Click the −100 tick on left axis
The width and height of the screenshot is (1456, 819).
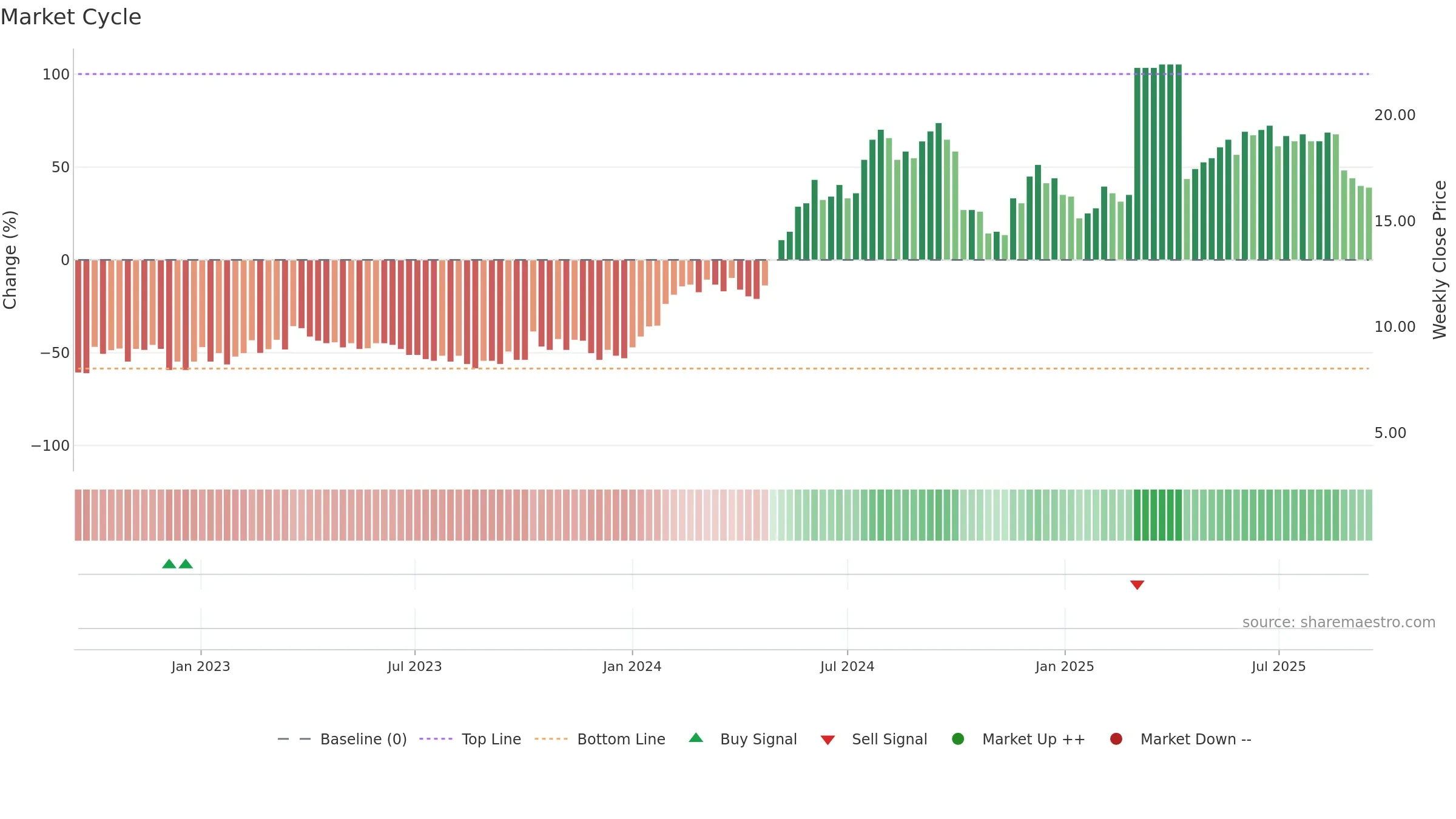pyautogui.click(x=50, y=446)
